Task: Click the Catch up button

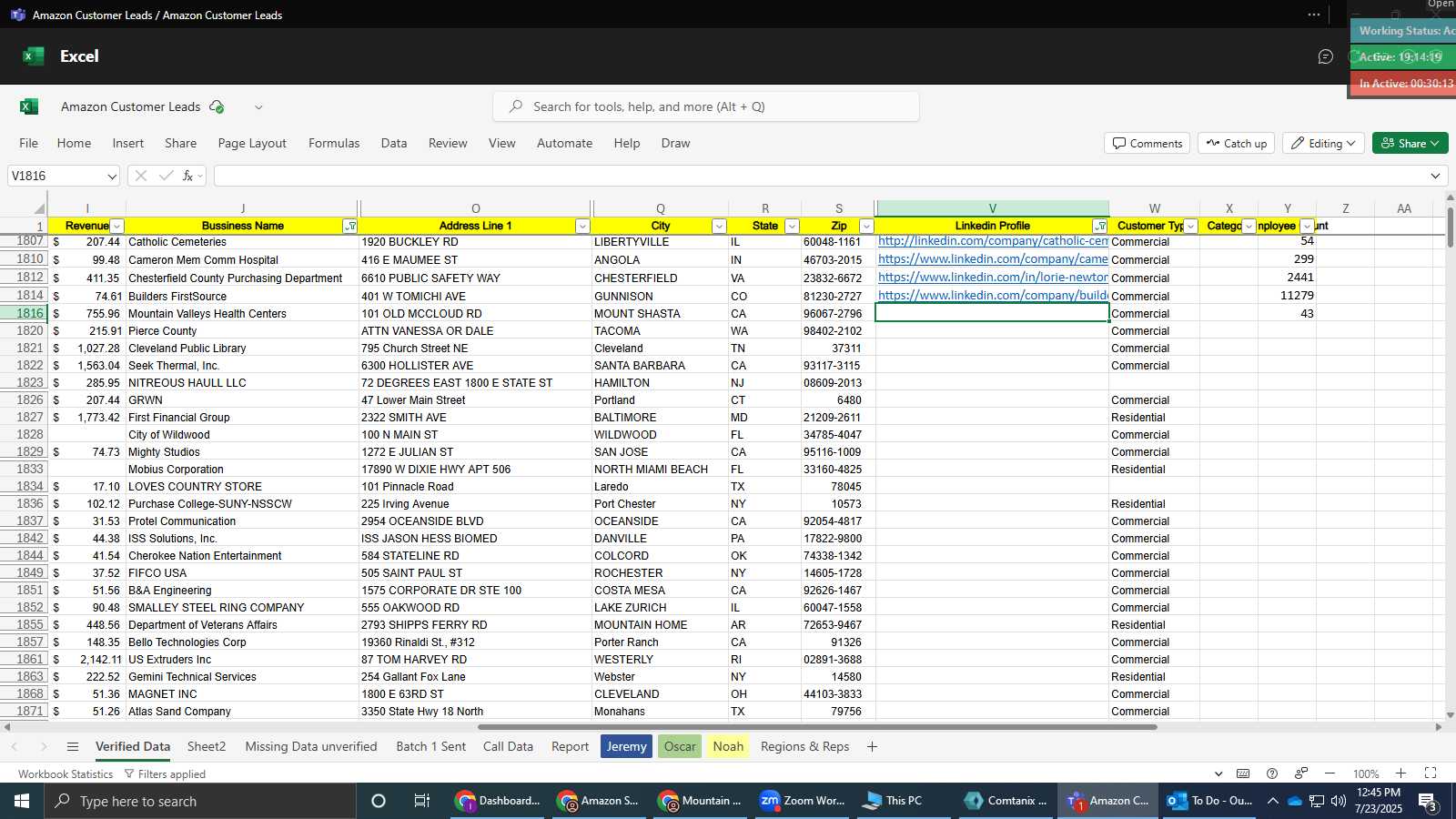Action: 1236,143
